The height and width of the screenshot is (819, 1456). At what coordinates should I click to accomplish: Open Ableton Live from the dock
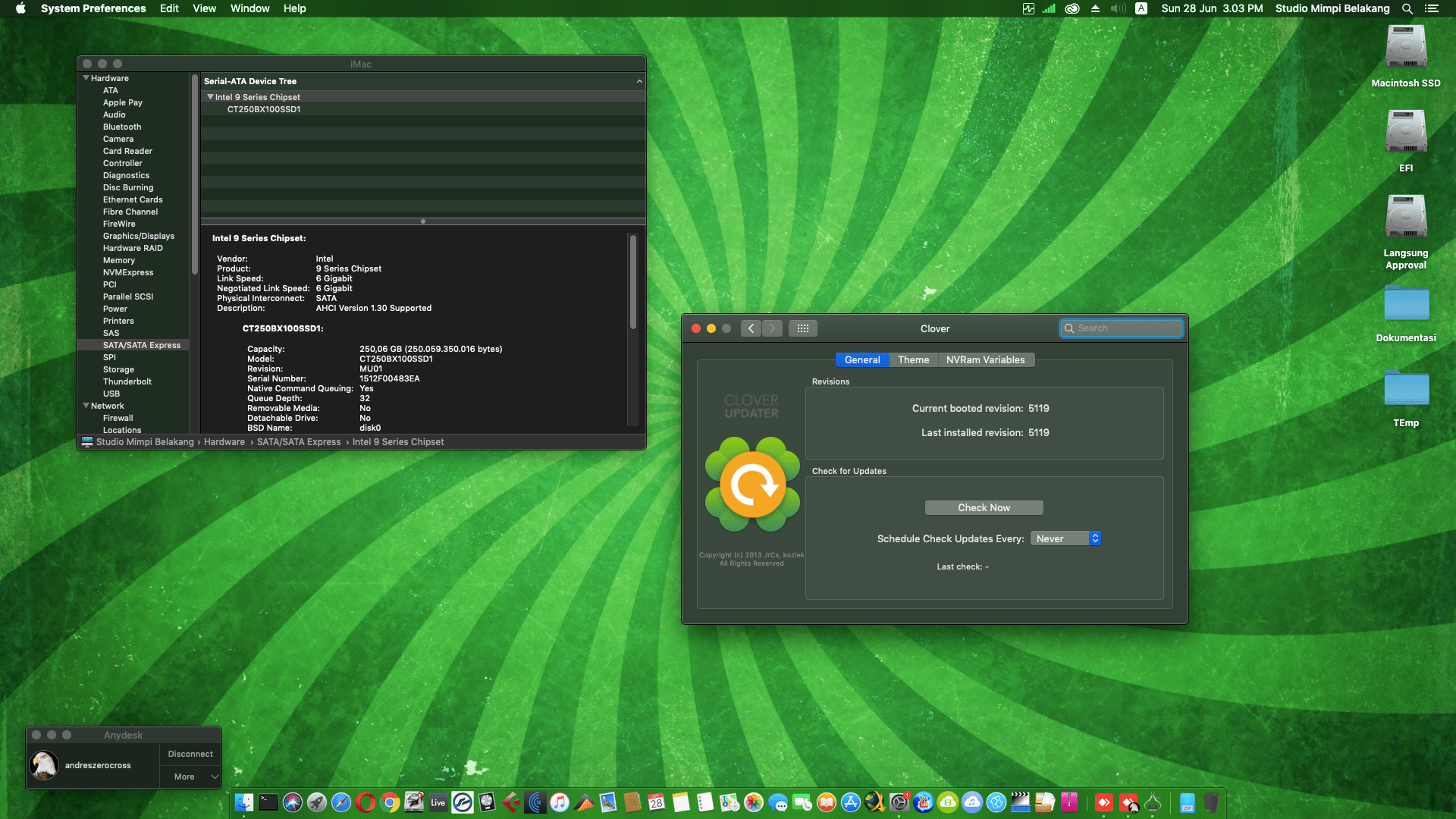[x=438, y=802]
